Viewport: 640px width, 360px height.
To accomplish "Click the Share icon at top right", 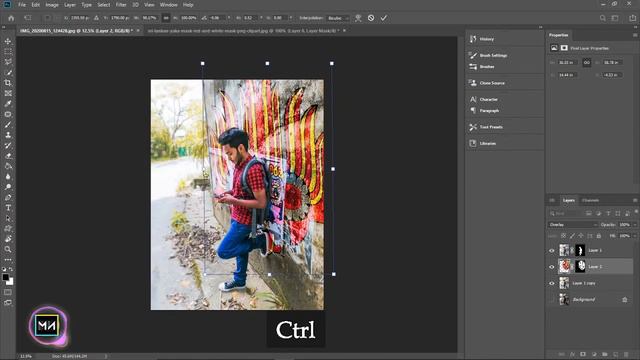I will point(632,18).
